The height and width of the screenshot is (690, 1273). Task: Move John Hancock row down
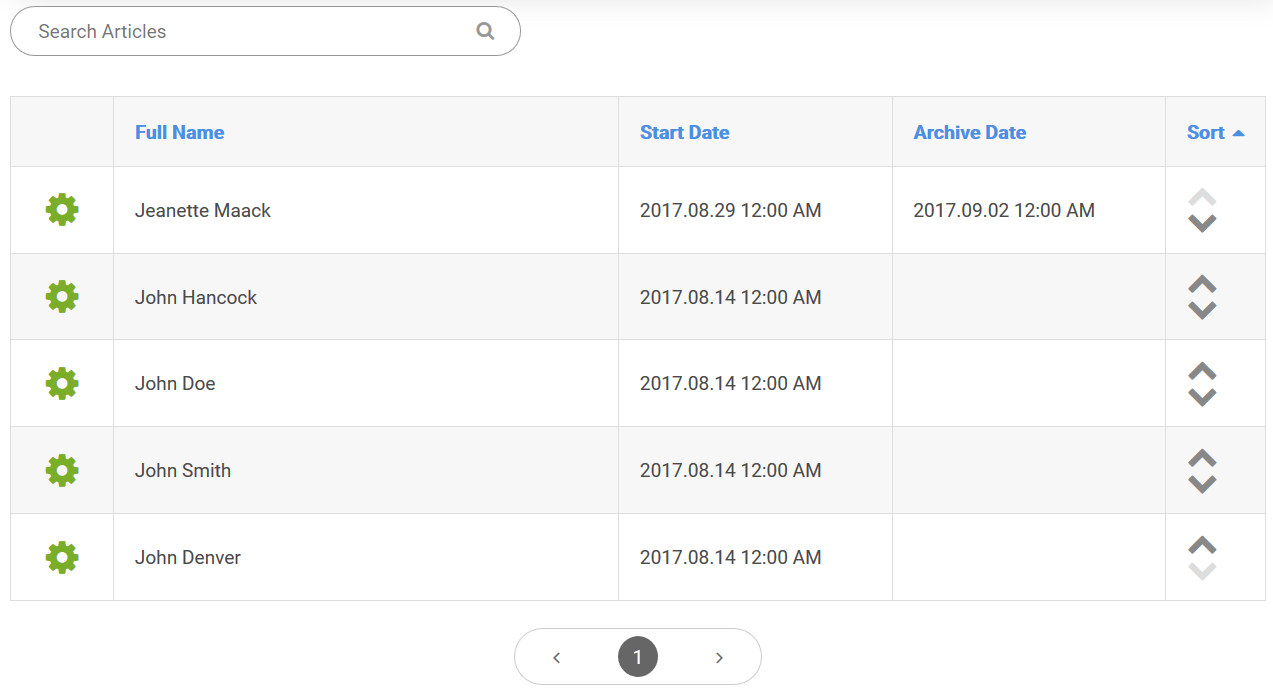point(1202,310)
